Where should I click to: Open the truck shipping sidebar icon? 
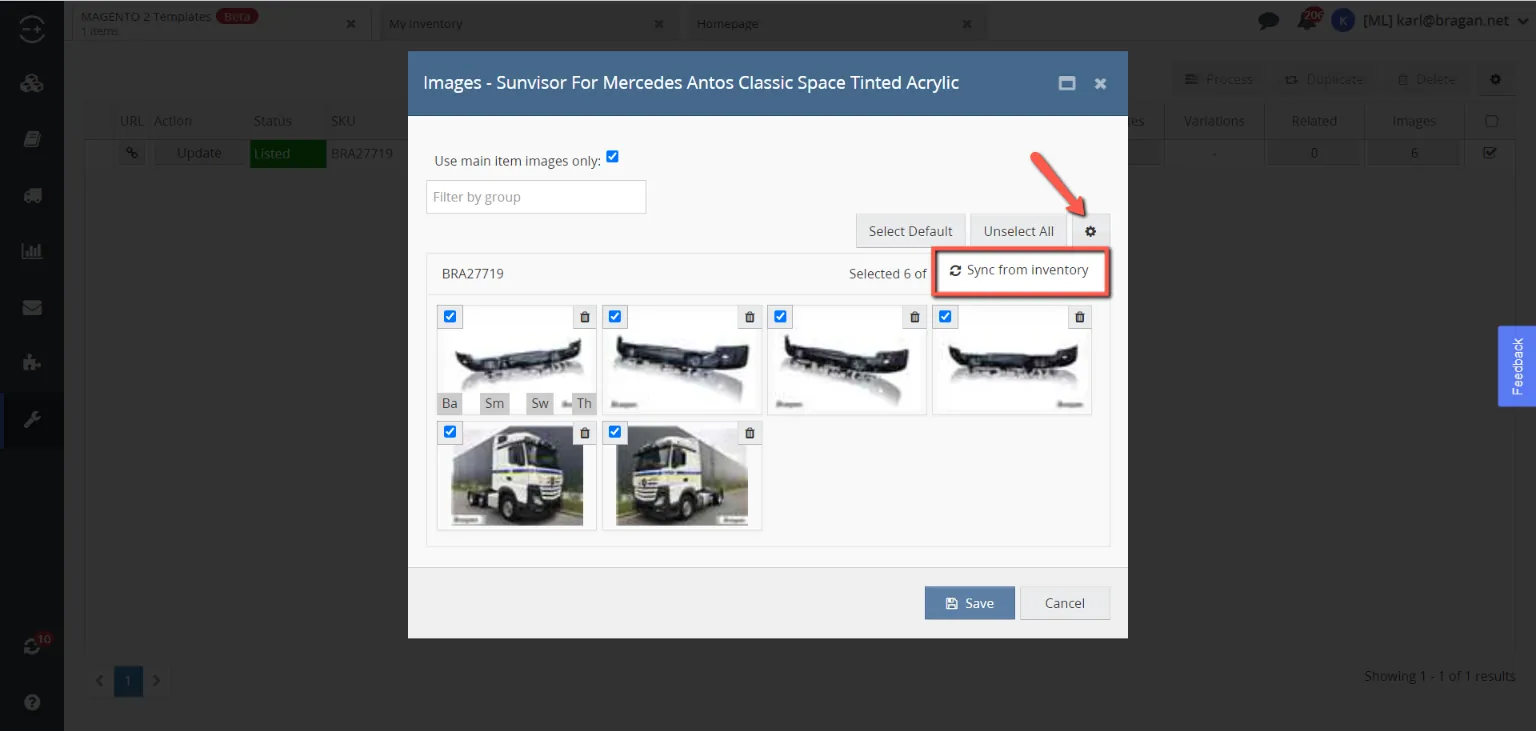coord(32,196)
